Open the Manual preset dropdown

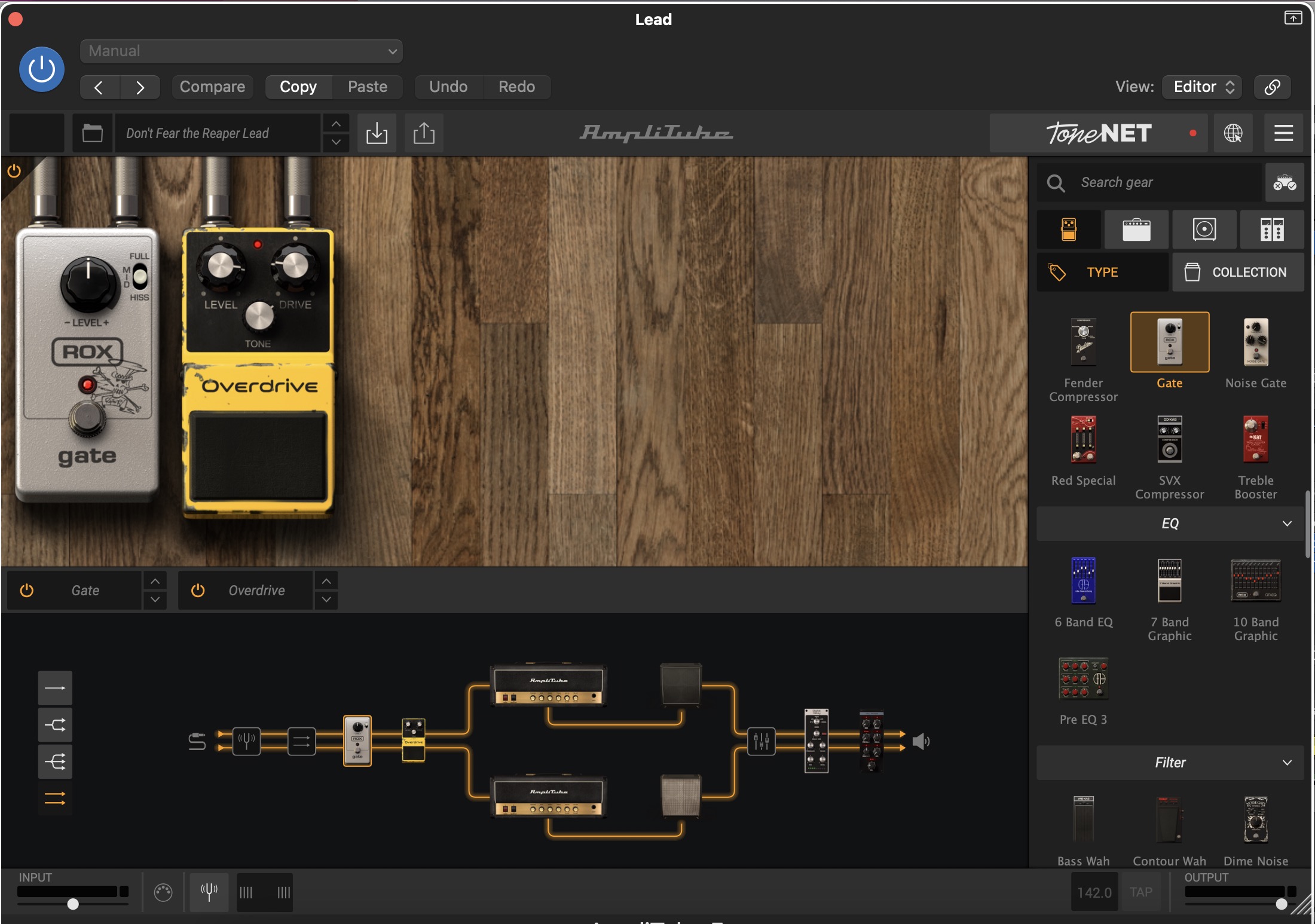[241, 51]
